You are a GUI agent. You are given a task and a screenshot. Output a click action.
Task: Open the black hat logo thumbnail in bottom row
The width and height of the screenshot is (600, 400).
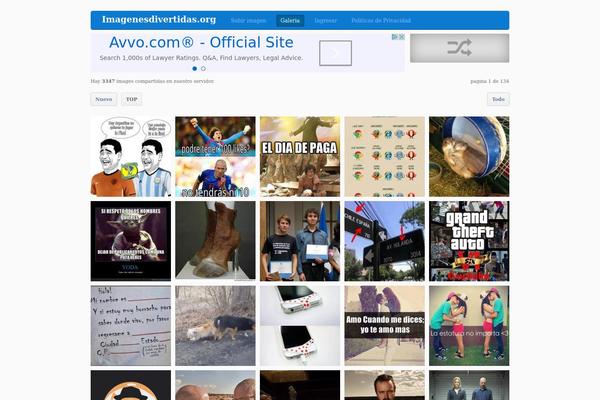[131, 385]
